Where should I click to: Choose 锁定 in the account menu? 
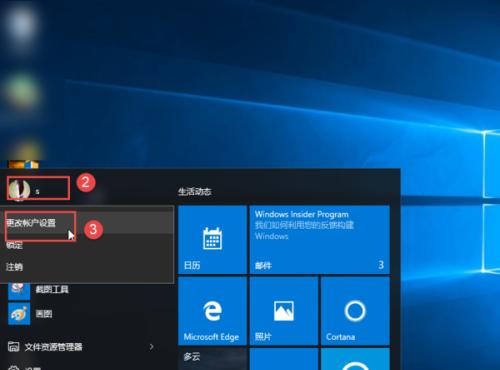pyautogui.click(x=87, y=245)
